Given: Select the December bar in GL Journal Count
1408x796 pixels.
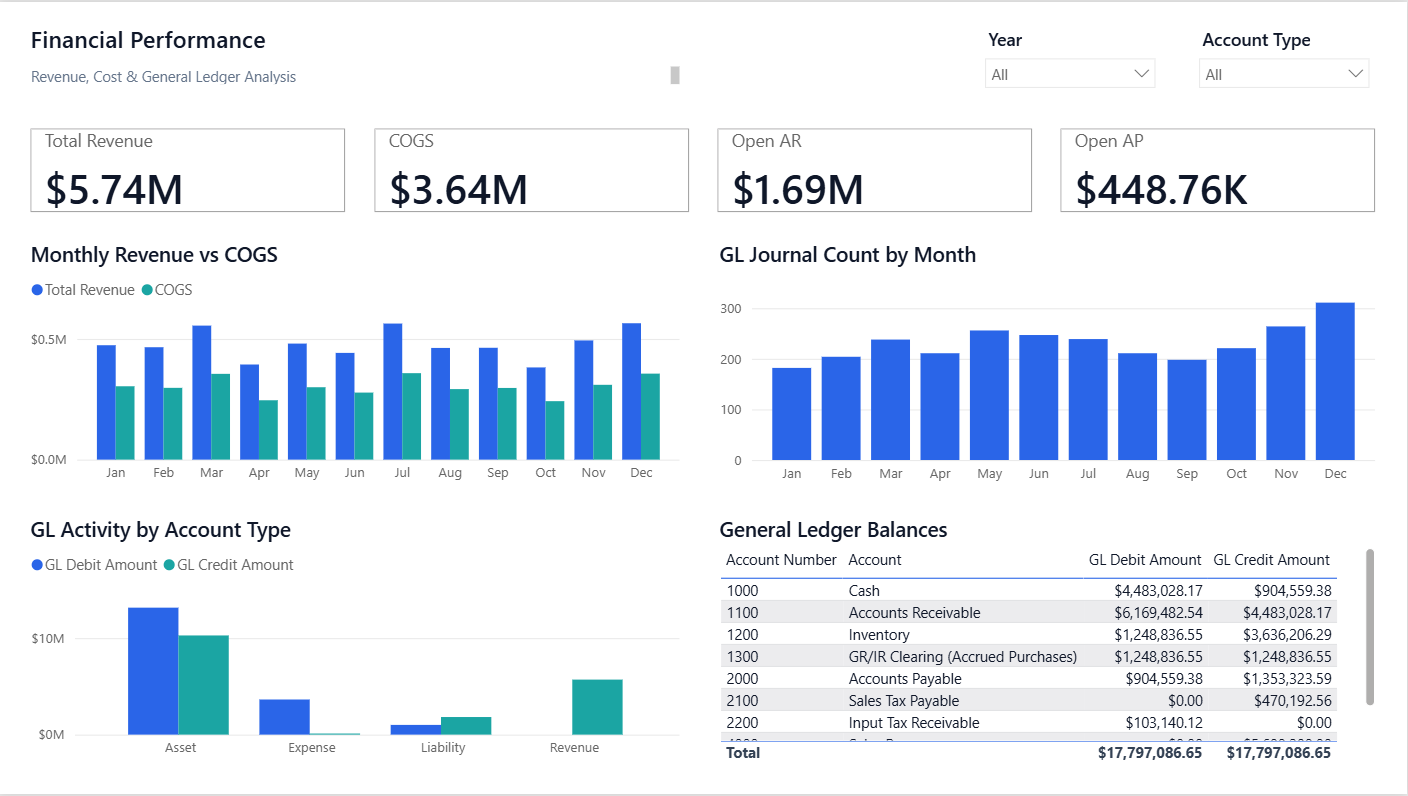Looking at the screenshot, I should pyautogui.click(x=1335, y=381).
